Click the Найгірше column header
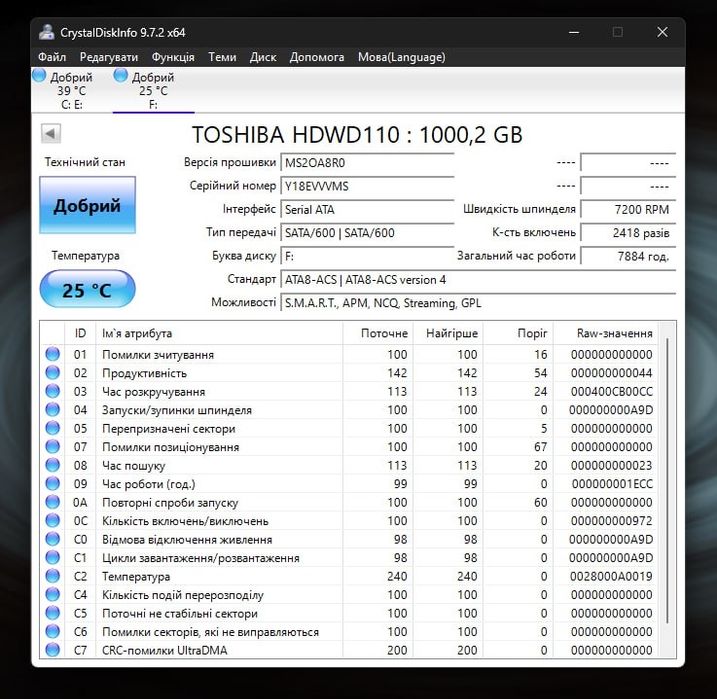 (x=448, y=333)
